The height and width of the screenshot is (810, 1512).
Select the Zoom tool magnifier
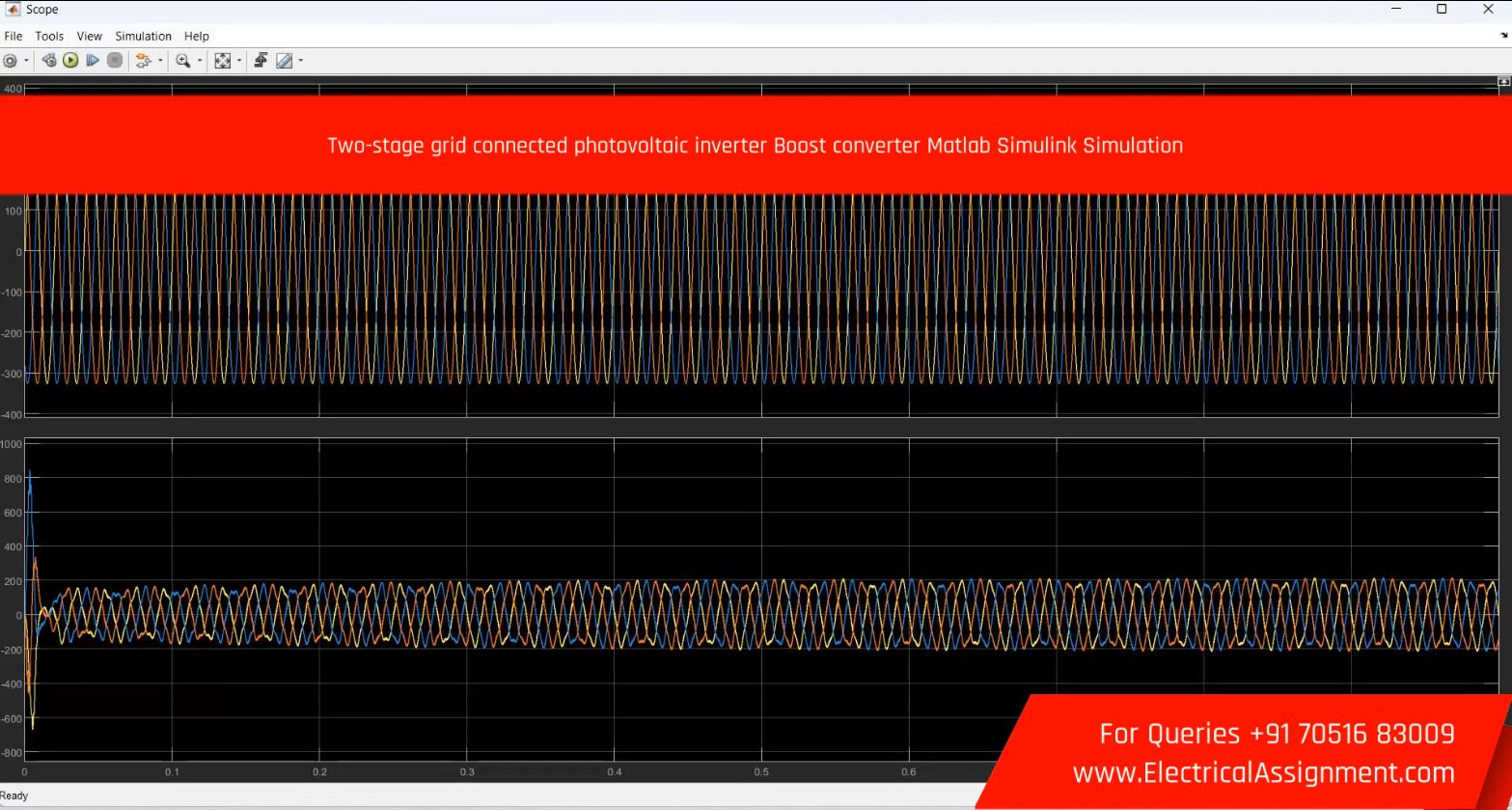tap(182, 61)
